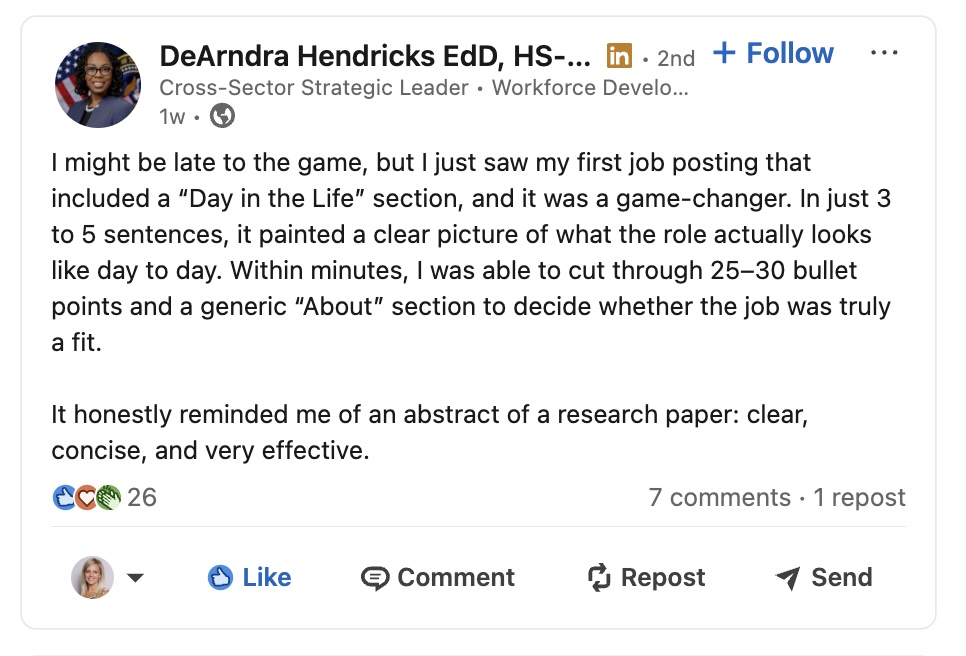View the 7 comments link
The height and width of the screenshot is (656, 966).
coord(719,497)
